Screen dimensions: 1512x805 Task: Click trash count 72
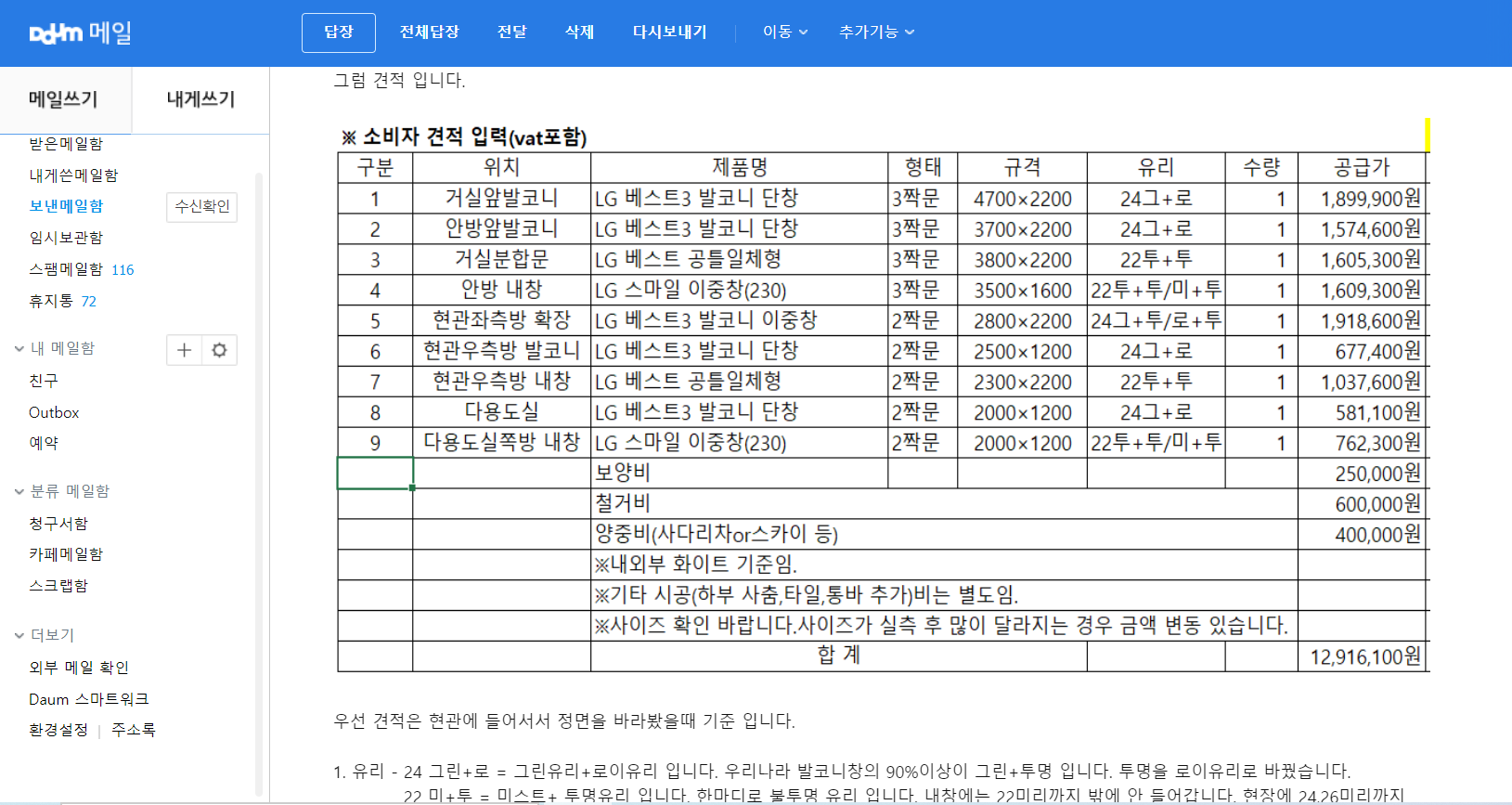pos(89,302)
